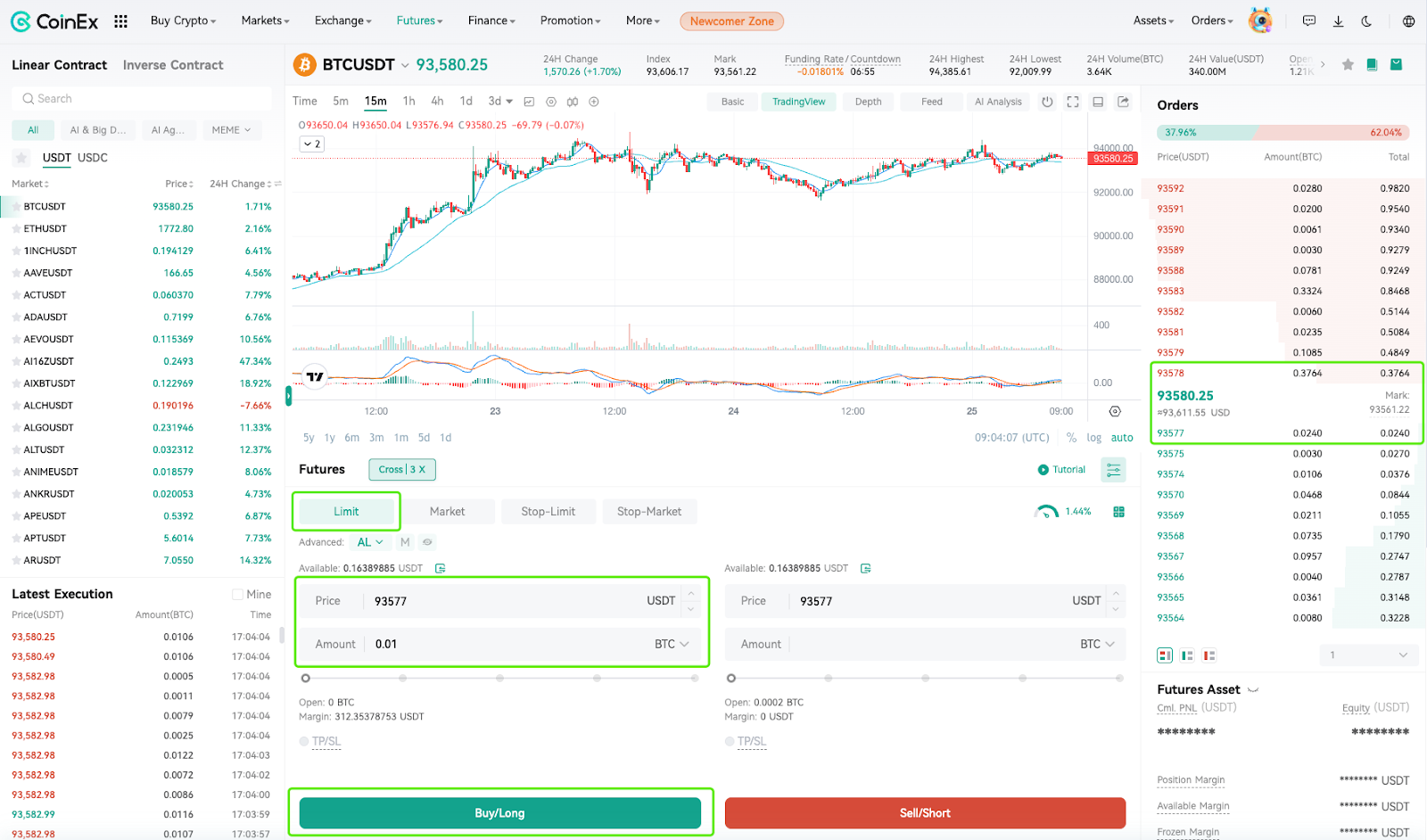Open the chart time axis settings gear
This screenshot has height=840, width=1427.
[x=1115, y=411]
